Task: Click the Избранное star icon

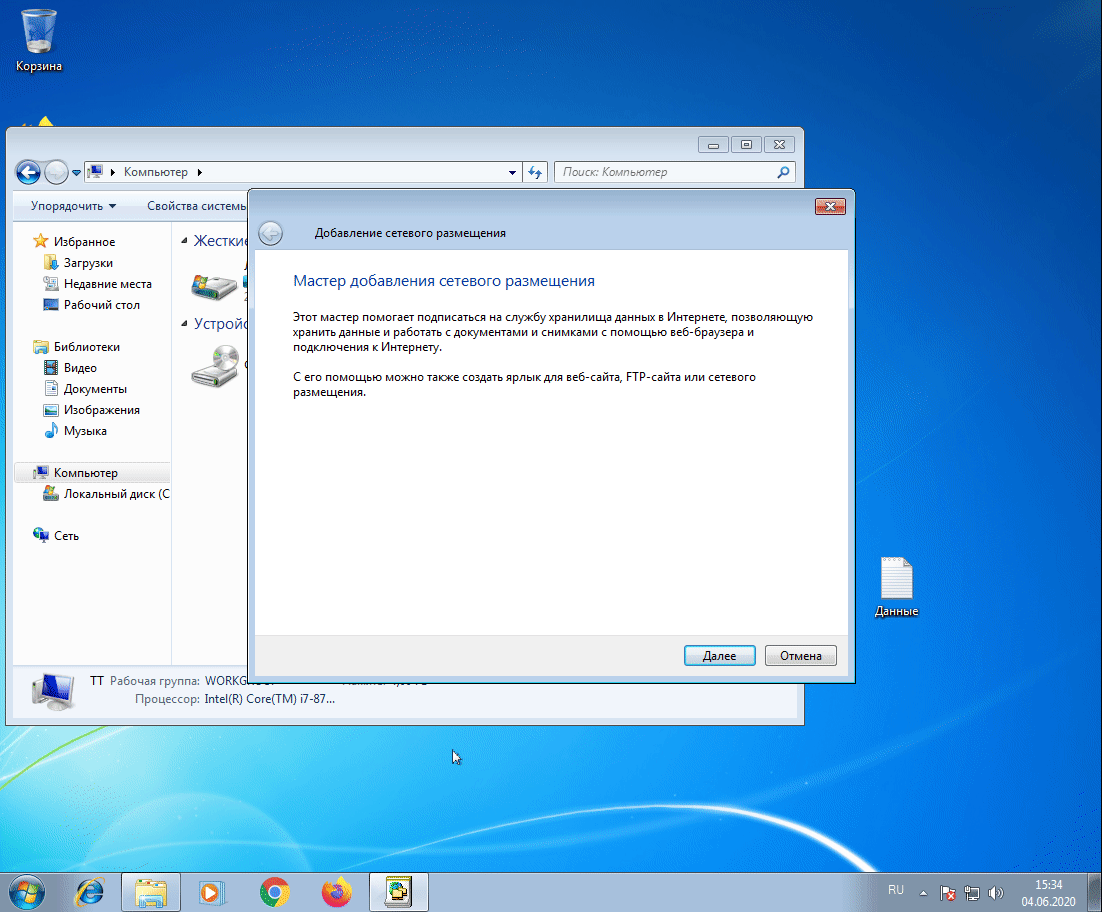Action: tap(41, 241)
